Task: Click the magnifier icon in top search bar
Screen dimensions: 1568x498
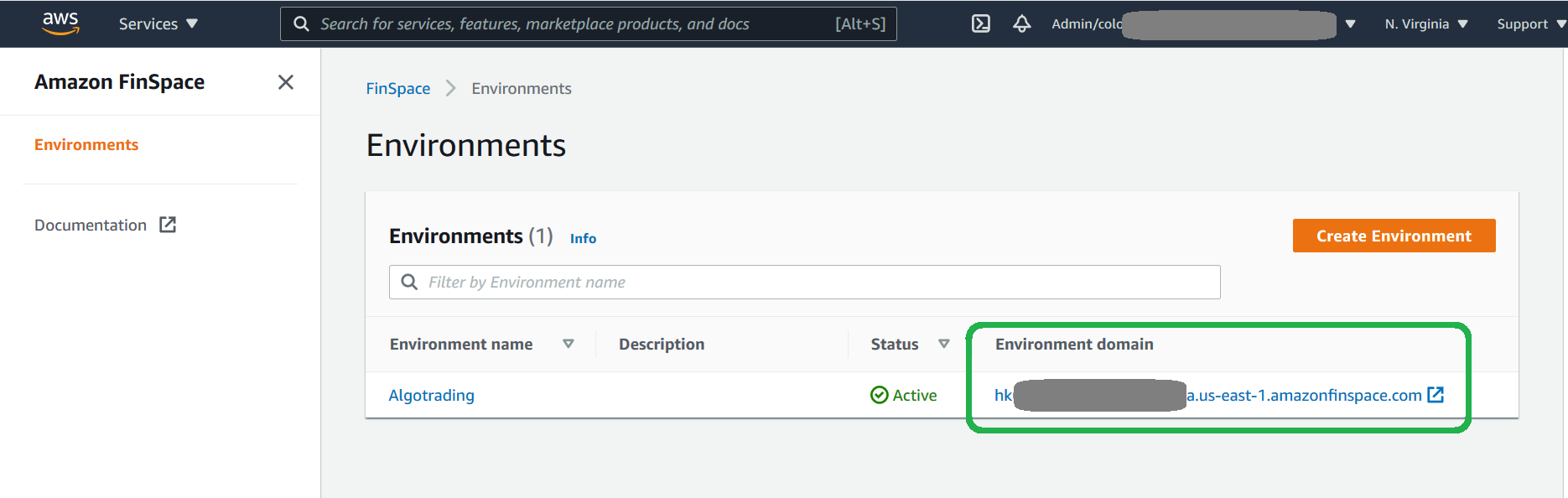Action: [x=302, y=23]
